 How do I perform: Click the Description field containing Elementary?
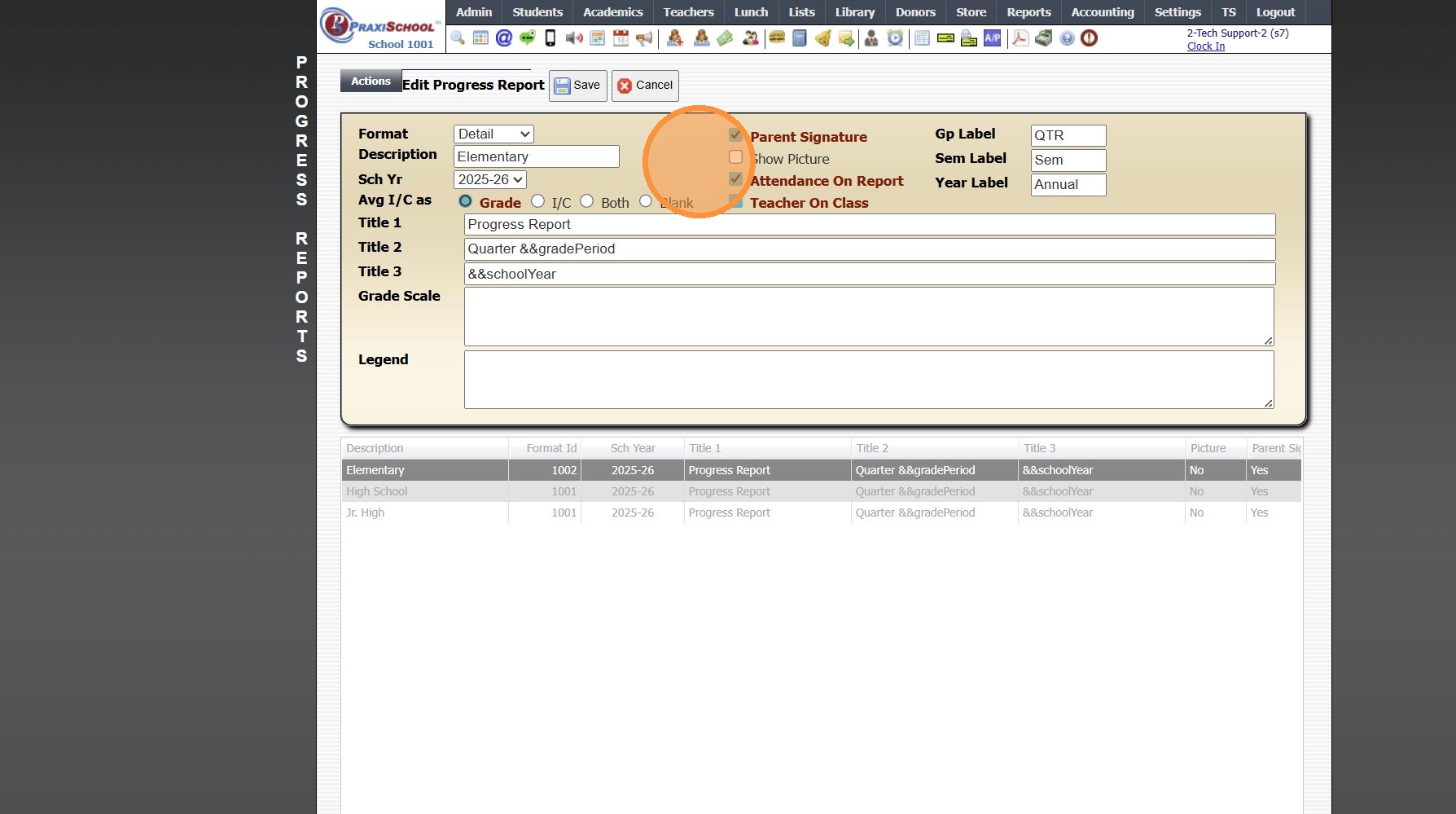537,156
